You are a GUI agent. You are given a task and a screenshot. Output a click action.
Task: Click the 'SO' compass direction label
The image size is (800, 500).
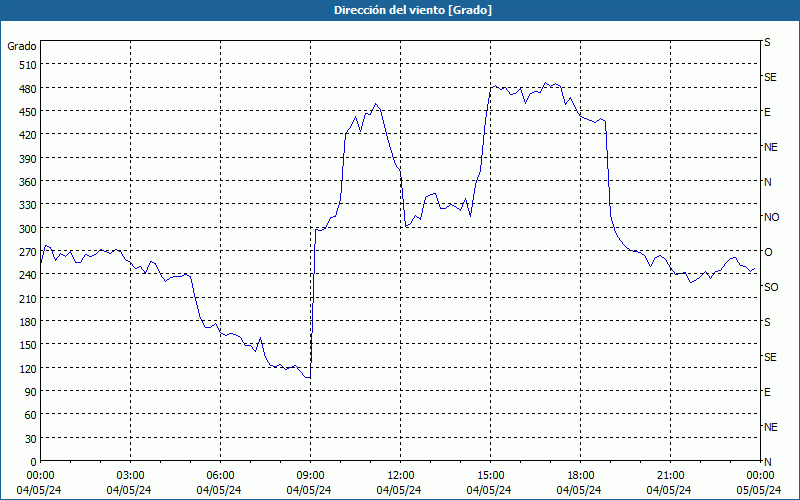tap(771, 287)
